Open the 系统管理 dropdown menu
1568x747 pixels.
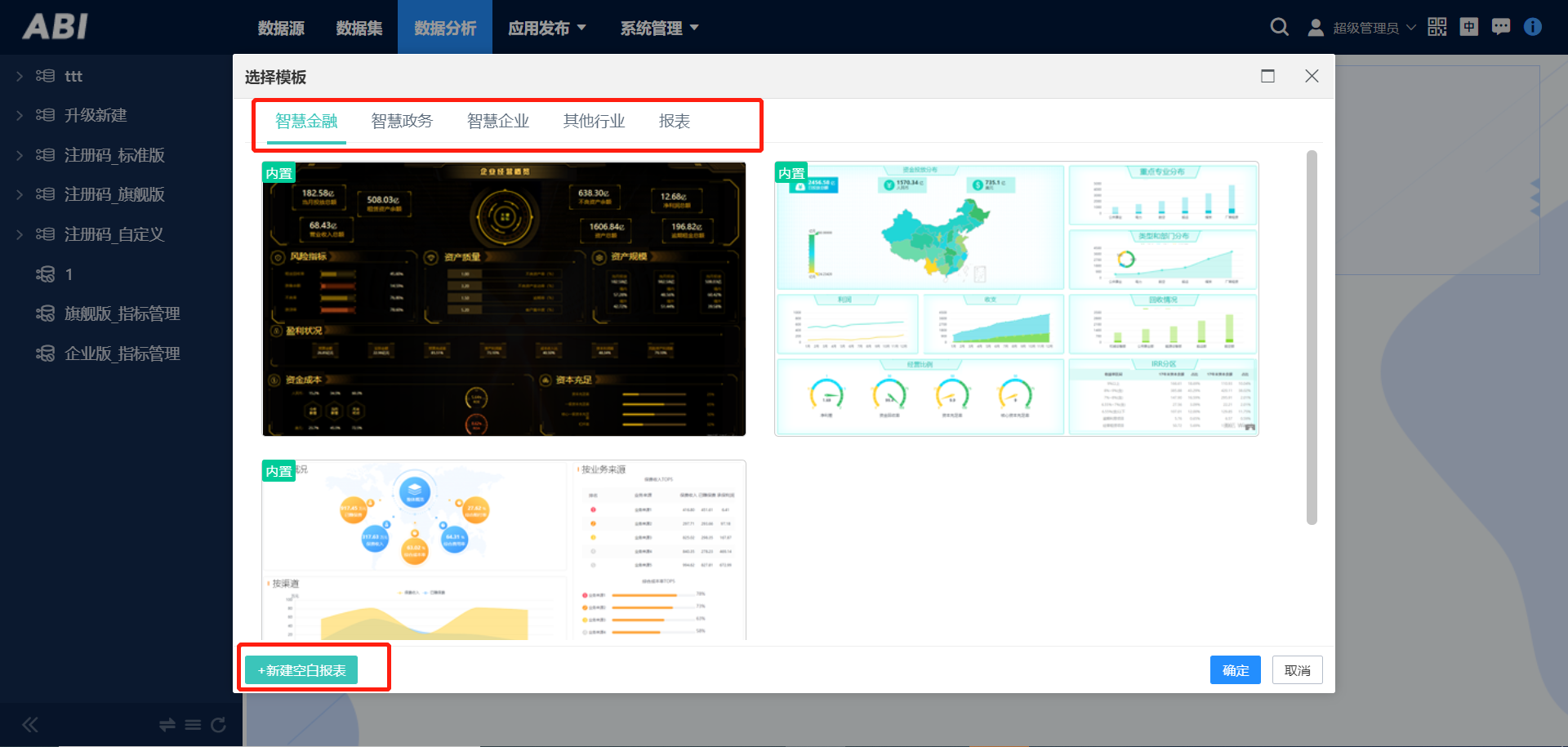click(659, 28)
